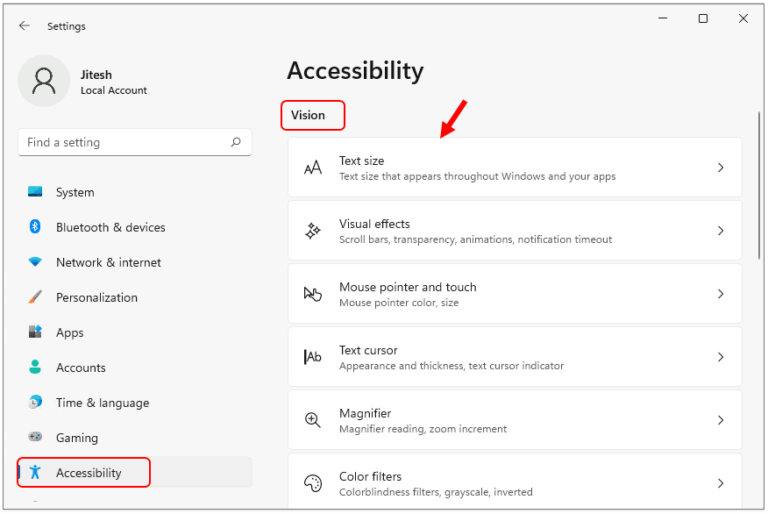The image size is (768, 514).
Task: Click the Mouse pointer and touch icon
Action: tap(313, 294)
